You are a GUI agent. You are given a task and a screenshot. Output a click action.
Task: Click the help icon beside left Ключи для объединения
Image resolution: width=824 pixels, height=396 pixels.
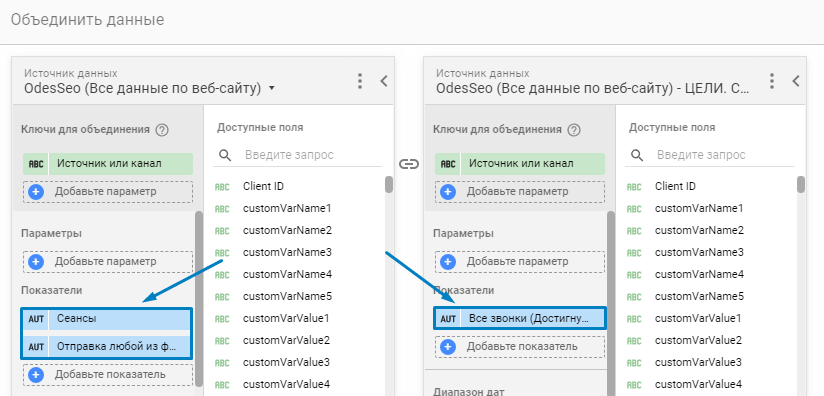162,130
